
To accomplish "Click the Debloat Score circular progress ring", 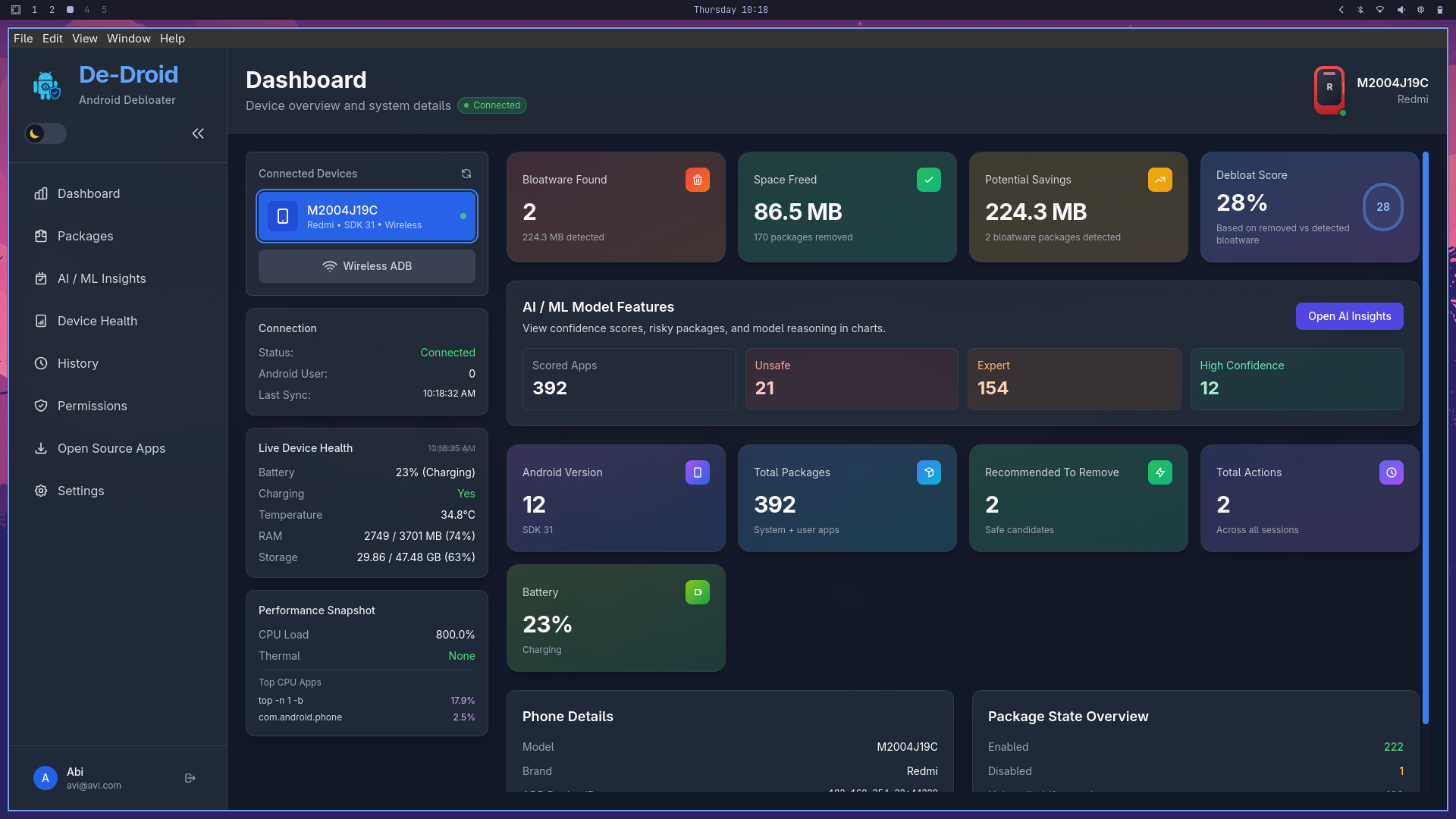I will click(1382, 207).
